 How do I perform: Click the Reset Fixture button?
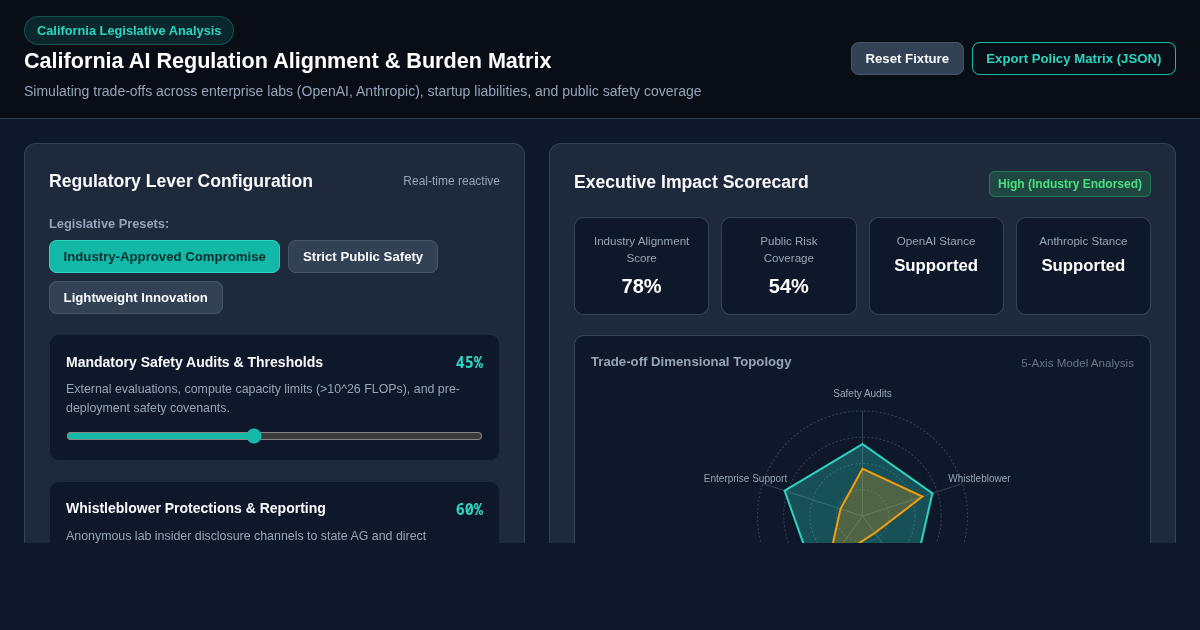(x=907, y=58)
